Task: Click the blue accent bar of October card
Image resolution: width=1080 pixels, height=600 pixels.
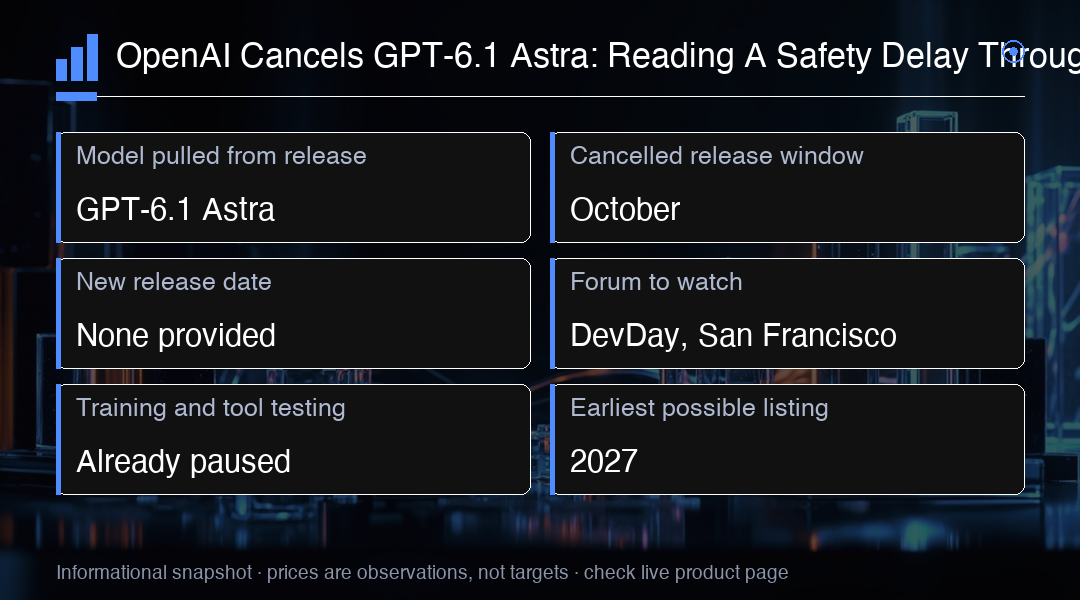Action: (x=553, y=187)
